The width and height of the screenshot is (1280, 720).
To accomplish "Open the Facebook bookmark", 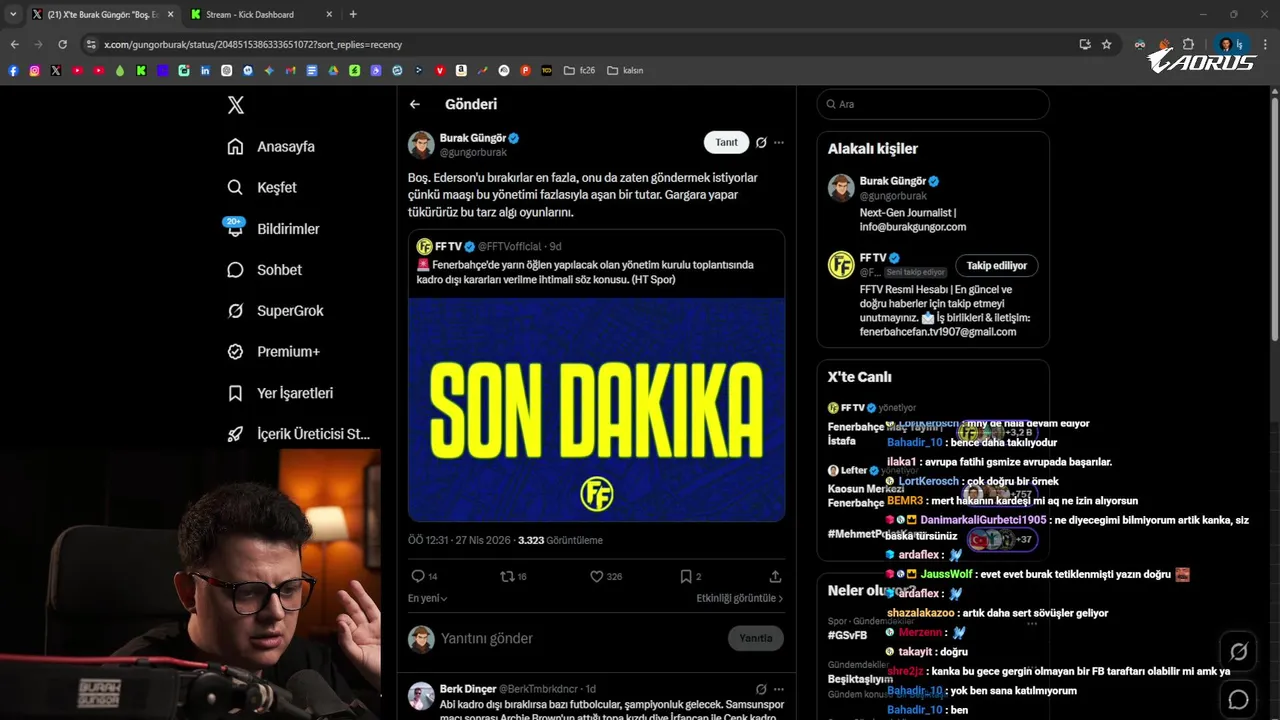I will [x=13, y=71].
